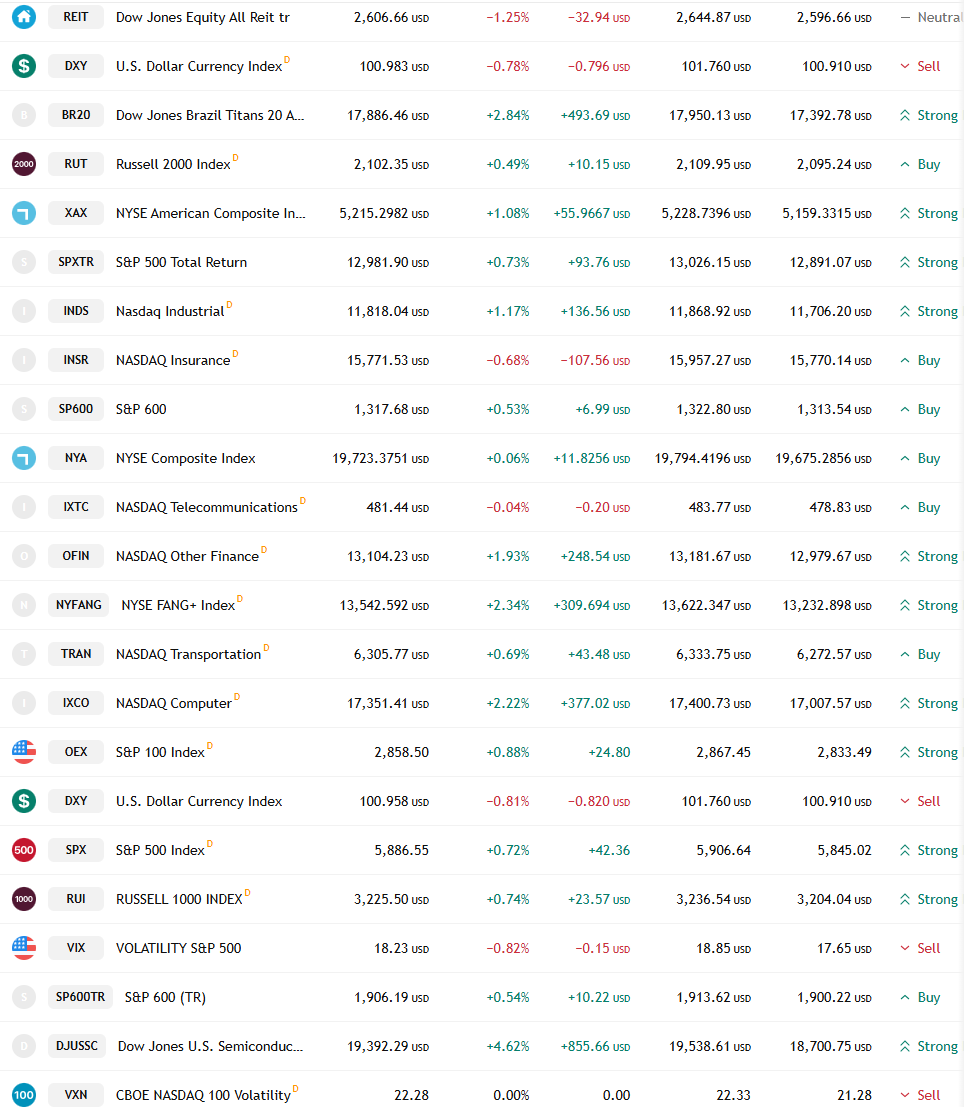
Task: Click the dollar icon beside DXY 100.958
Action: (24, 801)
